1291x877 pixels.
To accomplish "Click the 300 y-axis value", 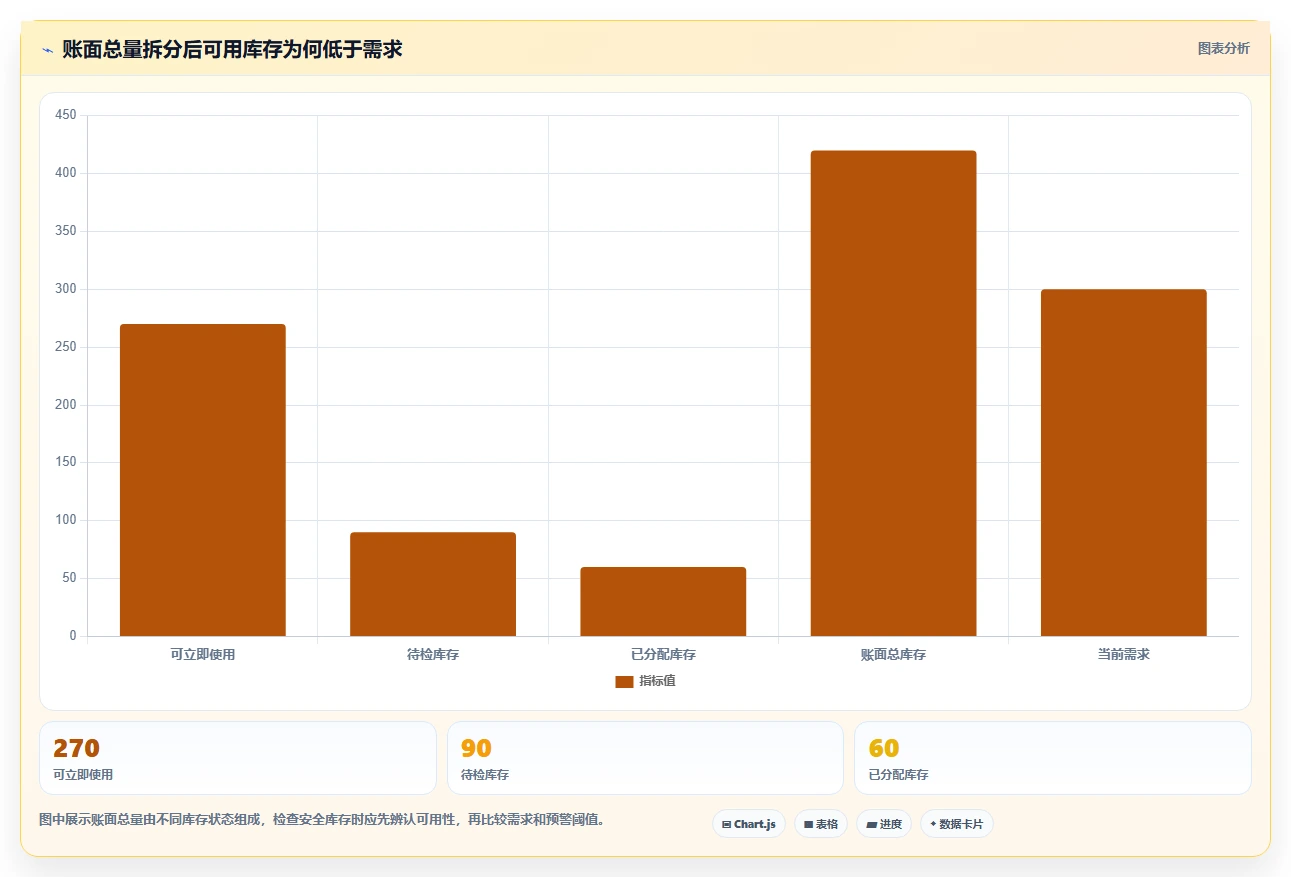I will (66, 289).
